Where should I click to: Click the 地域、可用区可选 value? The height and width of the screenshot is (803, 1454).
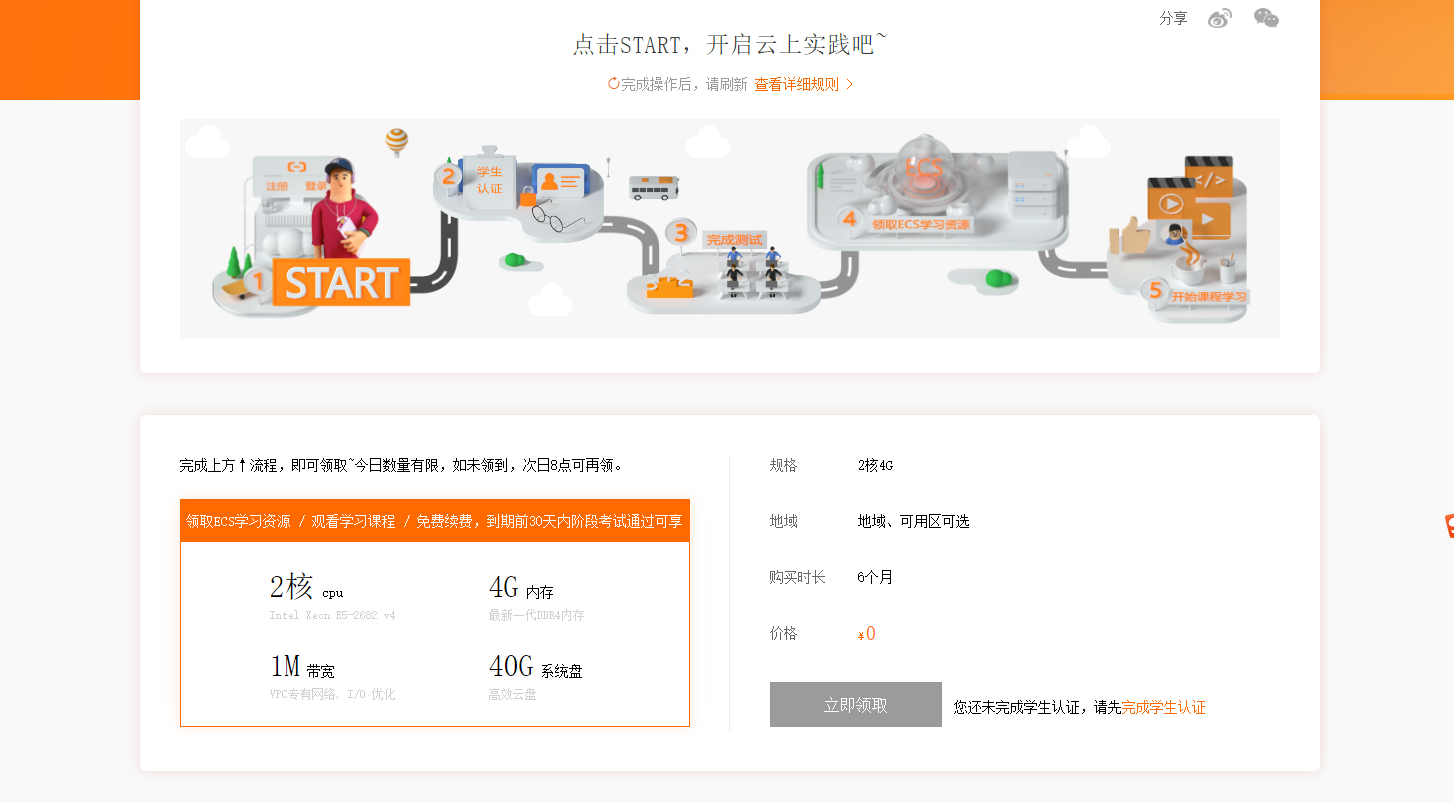click(x=913, y=521)
